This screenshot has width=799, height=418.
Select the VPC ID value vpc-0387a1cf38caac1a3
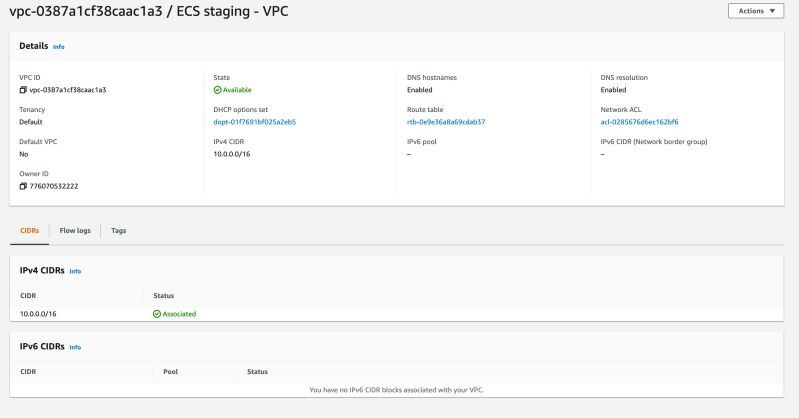click(x=68, y=90)
